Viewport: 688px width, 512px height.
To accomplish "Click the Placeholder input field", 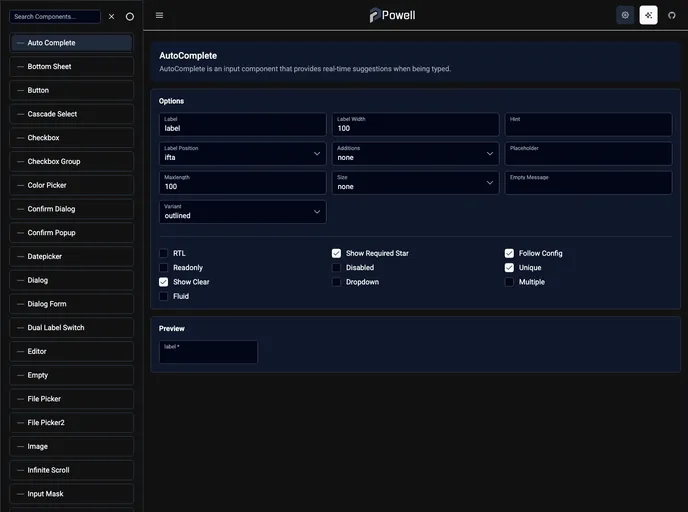I will 588,154.
